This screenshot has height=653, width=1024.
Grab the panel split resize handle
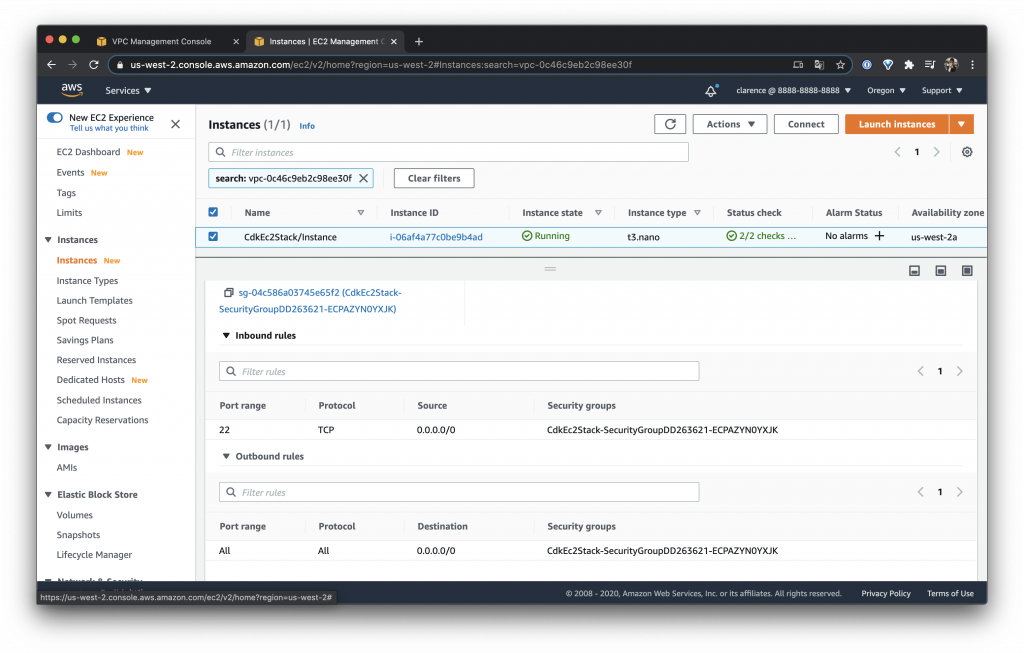551,268
